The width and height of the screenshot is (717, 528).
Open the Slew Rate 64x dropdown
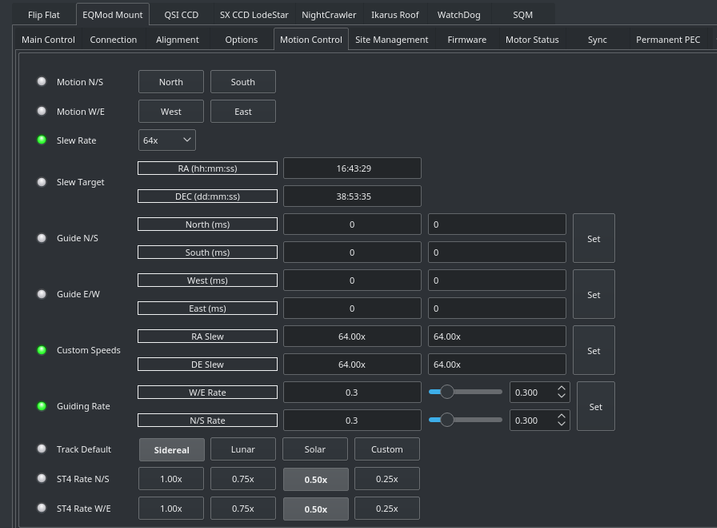(166, 140)
